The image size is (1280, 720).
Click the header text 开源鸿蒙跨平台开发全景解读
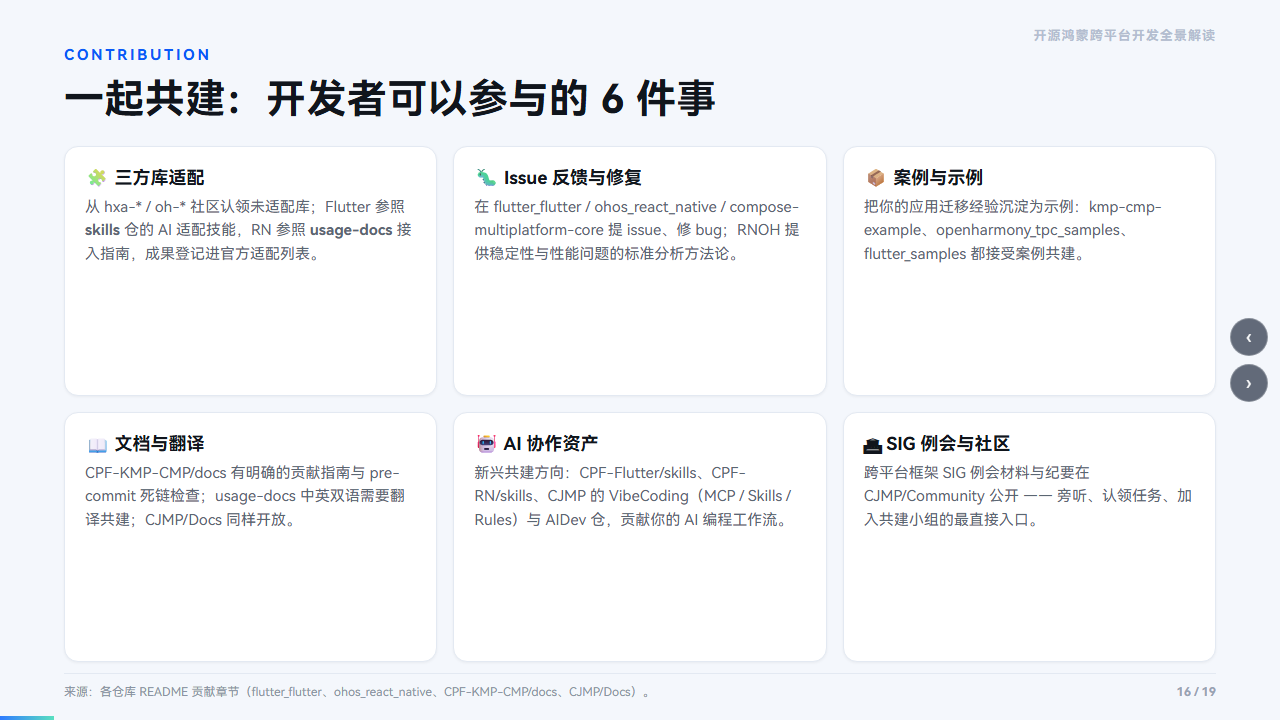coord(1124,35)
